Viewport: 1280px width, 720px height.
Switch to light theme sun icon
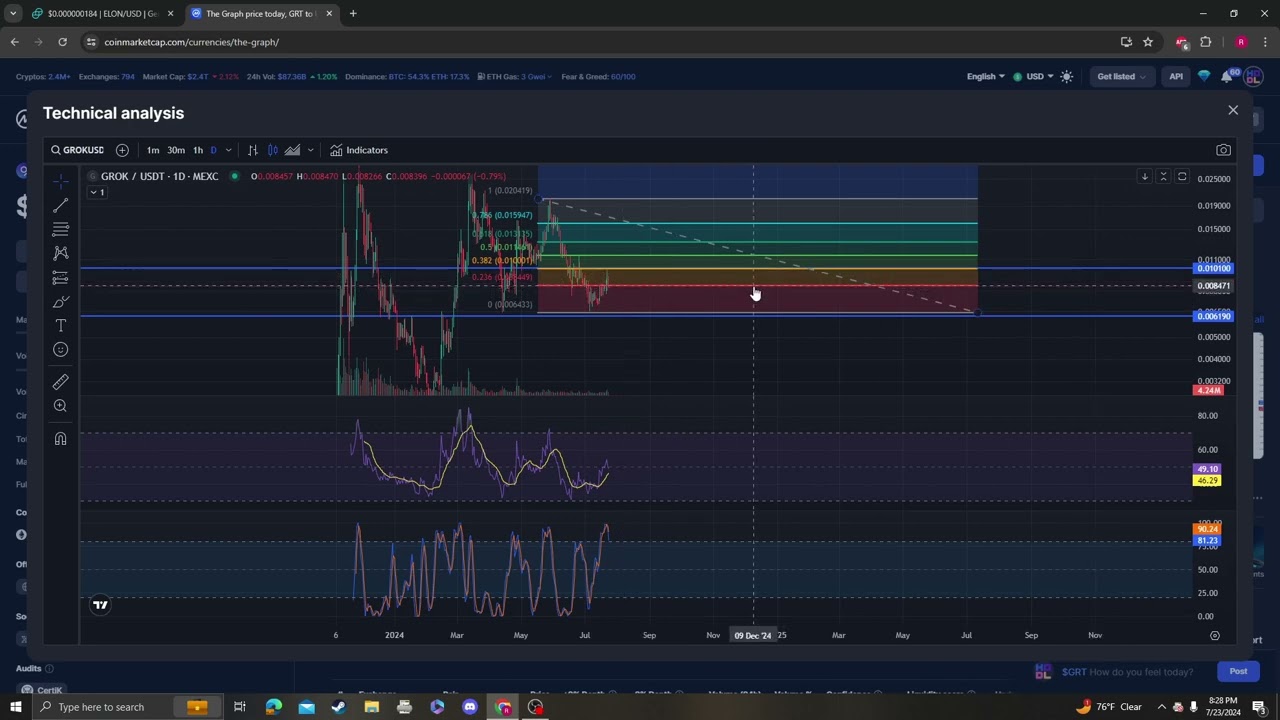[x=1067, y=77]
